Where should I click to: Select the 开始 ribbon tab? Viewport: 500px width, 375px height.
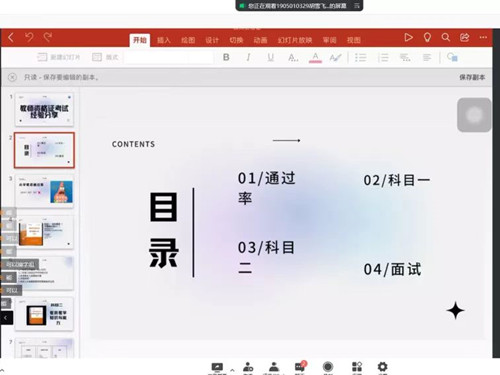(140, 40)
